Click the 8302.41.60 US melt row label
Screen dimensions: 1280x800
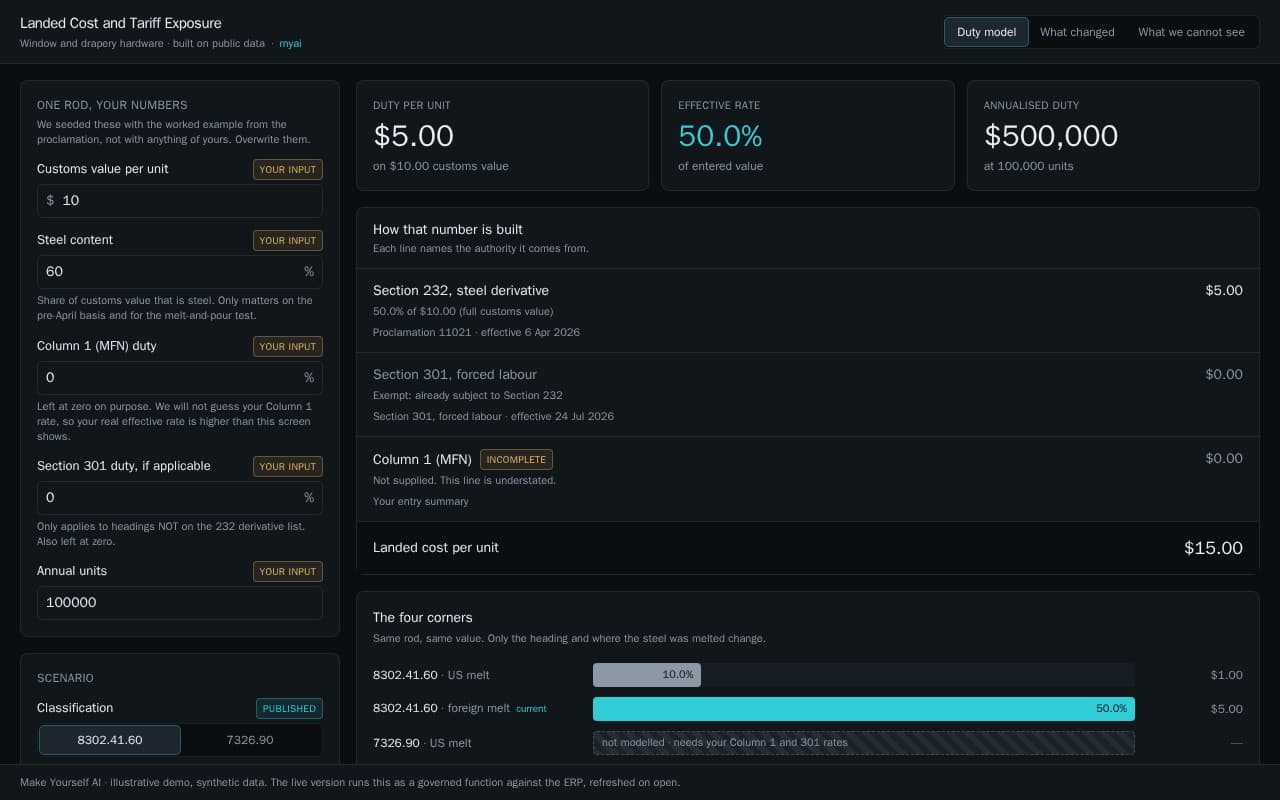pyautogui.click(x=431, y=675)
